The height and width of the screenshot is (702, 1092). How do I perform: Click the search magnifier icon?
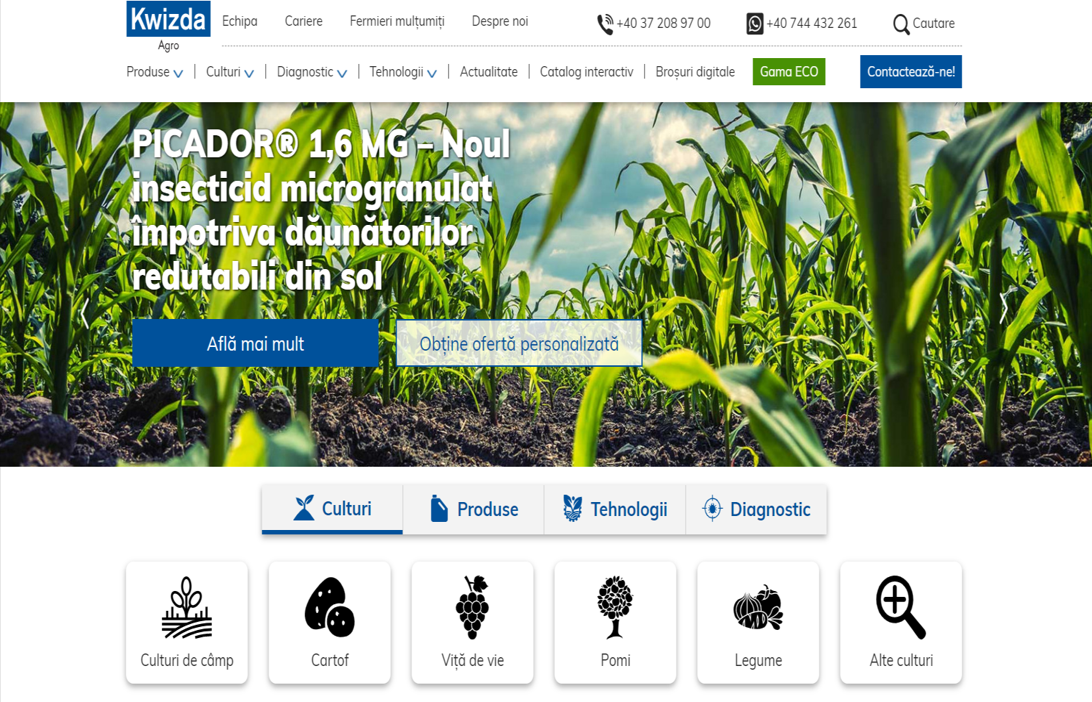coord(901,24)
